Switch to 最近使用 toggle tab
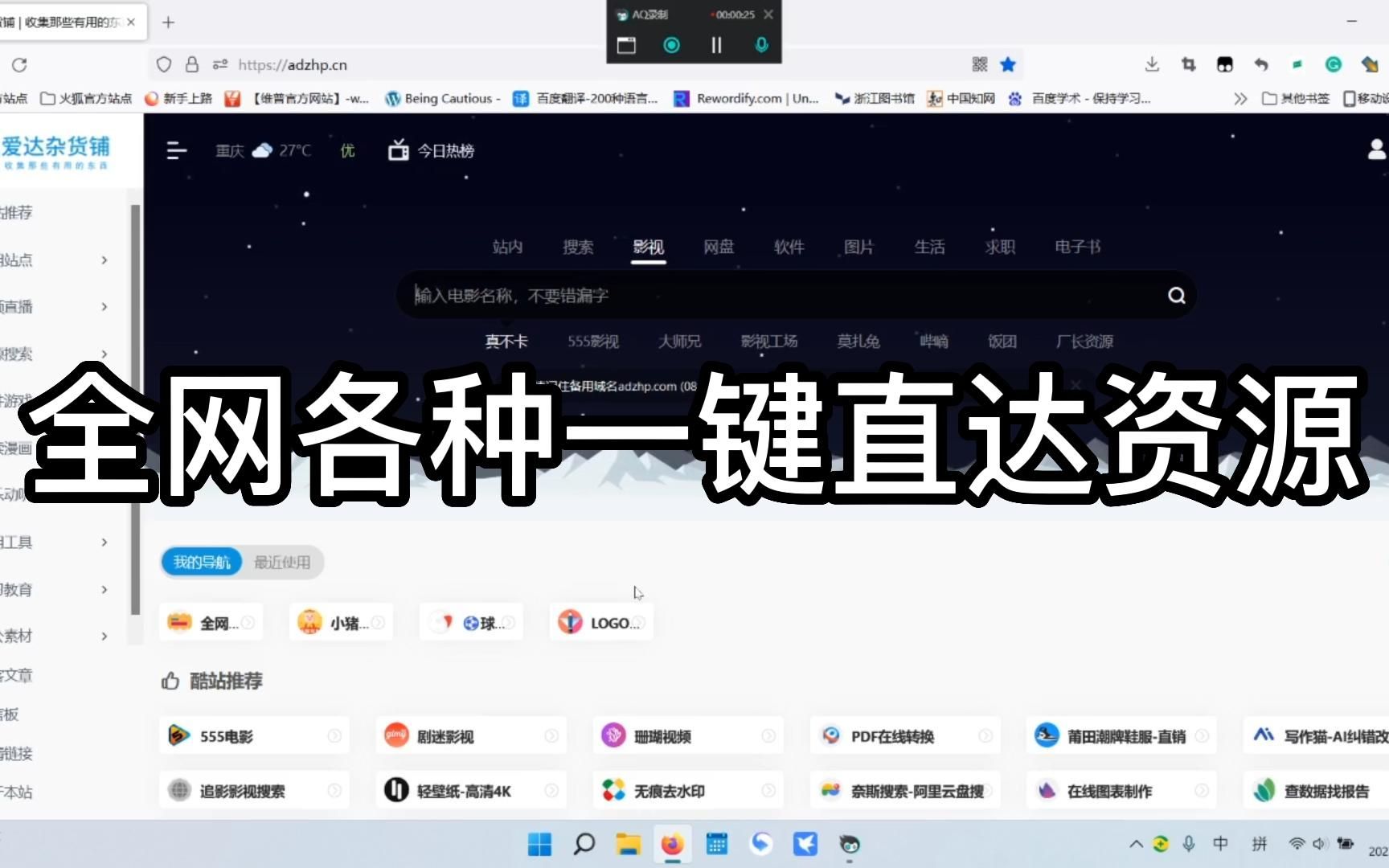The height and width of the screenshot is (868, 1389). [x=282, y=562]
